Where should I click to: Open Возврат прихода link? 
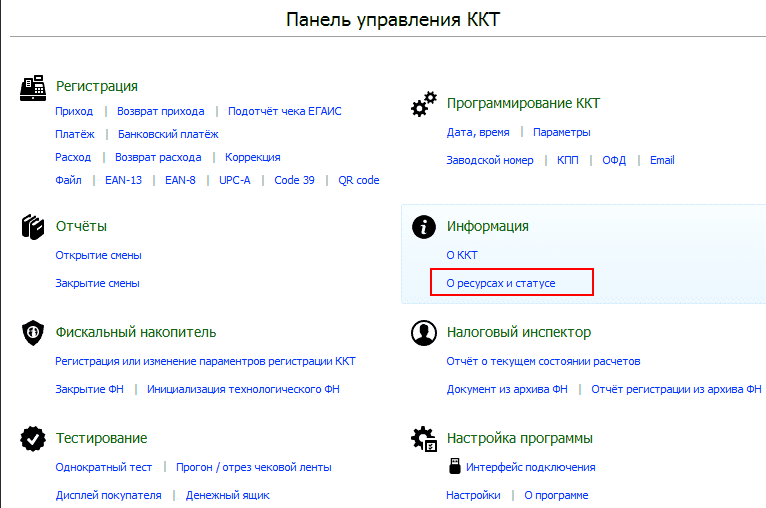161,111
